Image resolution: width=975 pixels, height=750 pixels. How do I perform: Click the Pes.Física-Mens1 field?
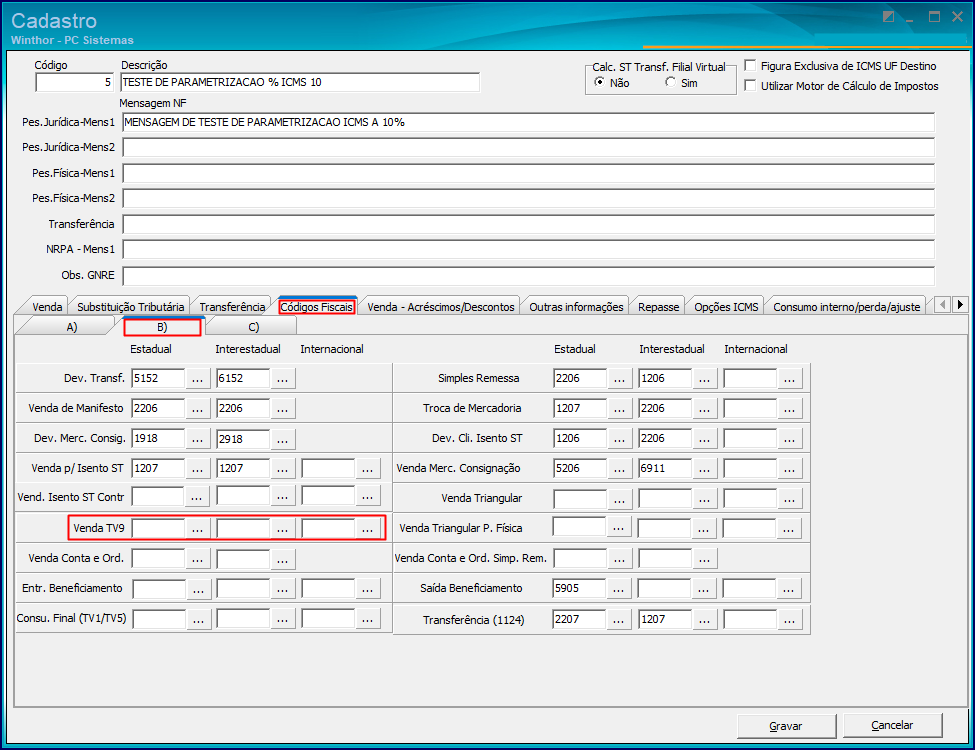[x=529, y=174]
